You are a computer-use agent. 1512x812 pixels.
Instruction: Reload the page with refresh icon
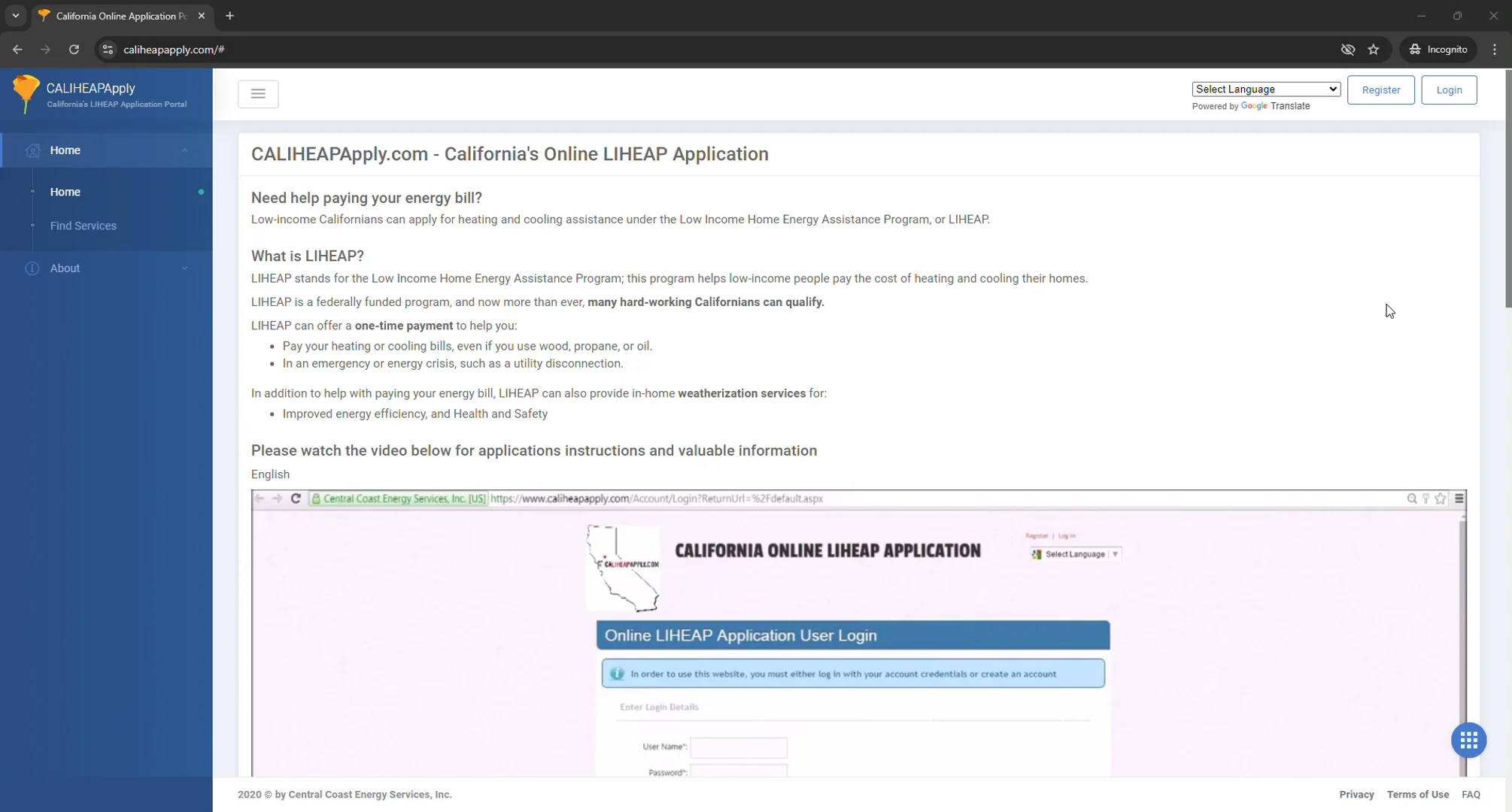coord(74,50)
